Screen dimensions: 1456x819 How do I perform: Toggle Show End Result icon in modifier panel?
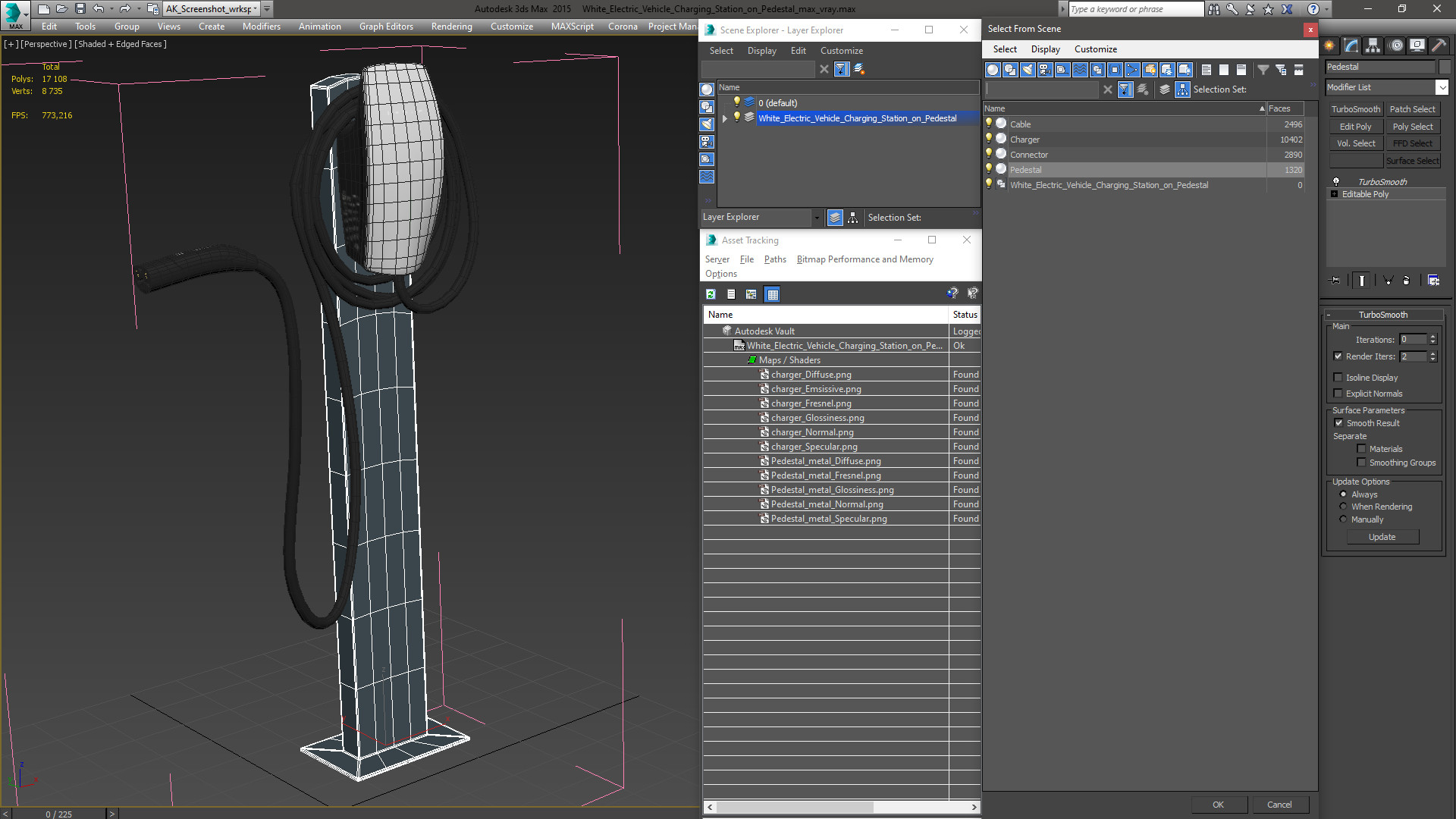(1362, 281)
